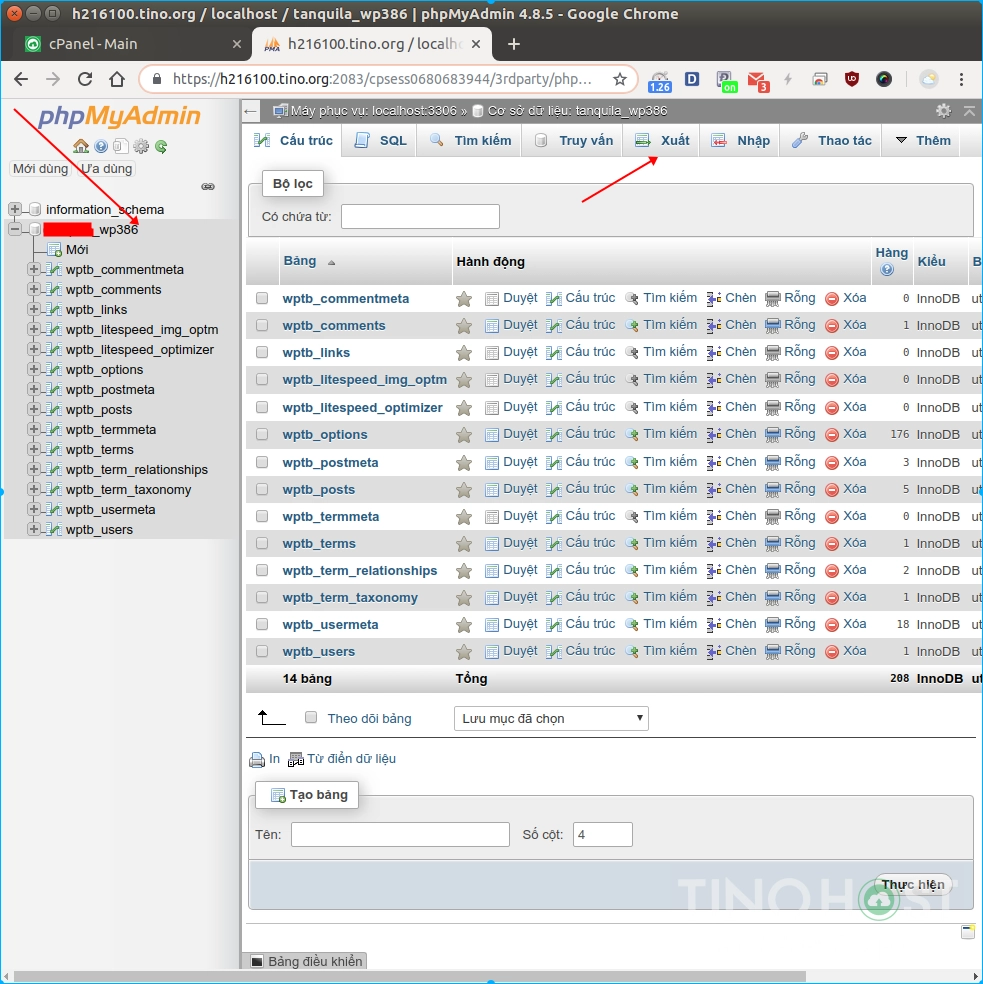Check the wptb_postmeta row checkbox
The width and height of the screenshot is (983, 984).
click(262, 462)
